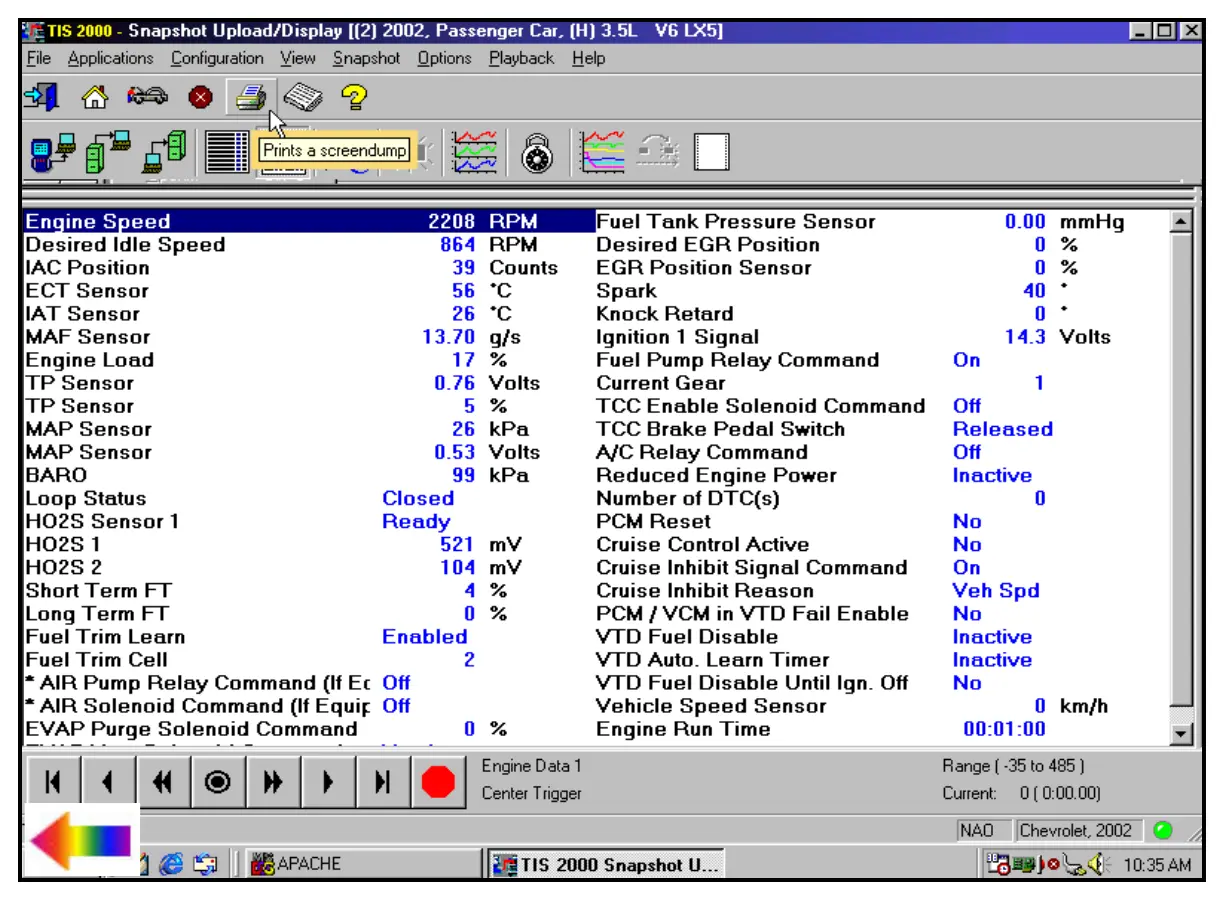Jump to last frame of snapshot
Screen dimensions: 1224x900
click(x=381, y=783)
